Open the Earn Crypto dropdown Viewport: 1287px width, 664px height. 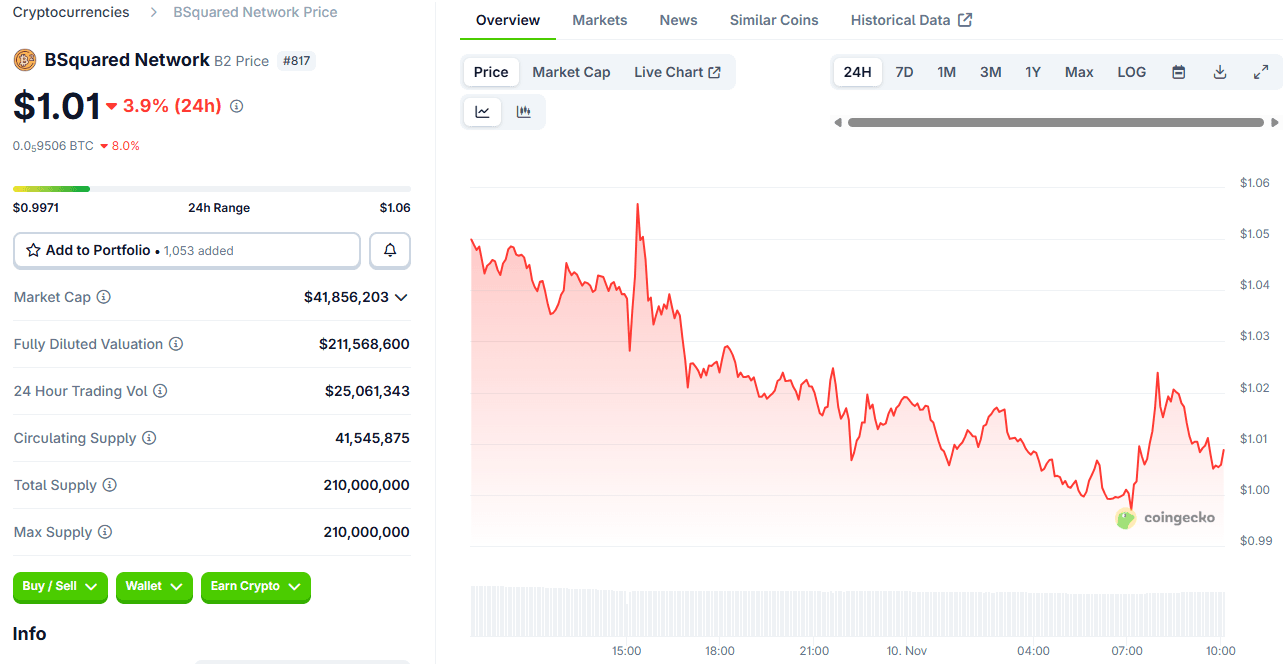tap(255, 587)
